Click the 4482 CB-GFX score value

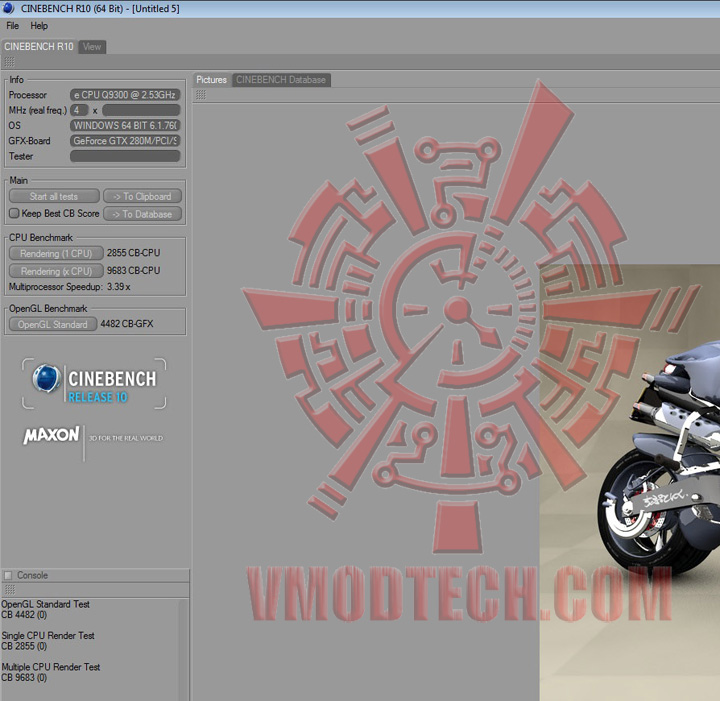127,324
